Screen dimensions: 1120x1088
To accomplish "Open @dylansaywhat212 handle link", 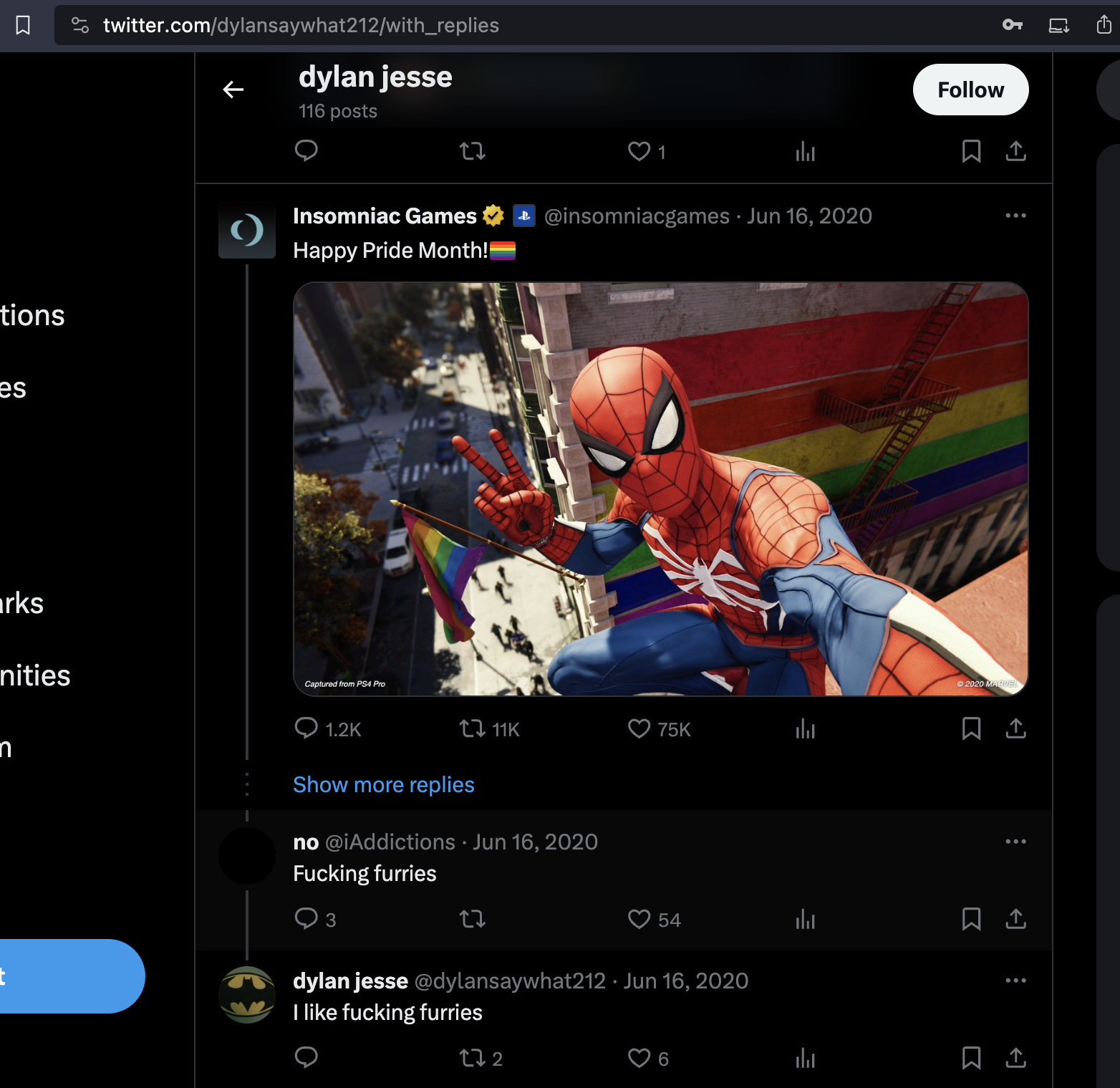I will pyautogui.click(x=510, y=981).
